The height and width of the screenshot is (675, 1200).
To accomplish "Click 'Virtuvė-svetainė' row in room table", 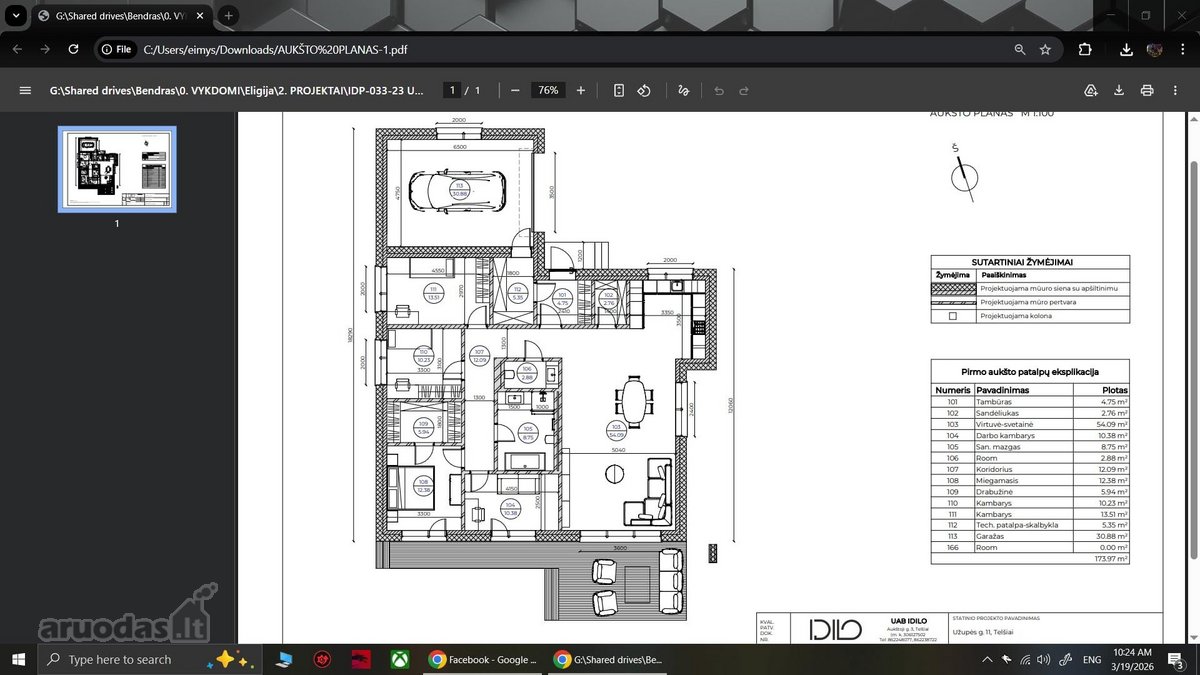I will point(1030,424).
